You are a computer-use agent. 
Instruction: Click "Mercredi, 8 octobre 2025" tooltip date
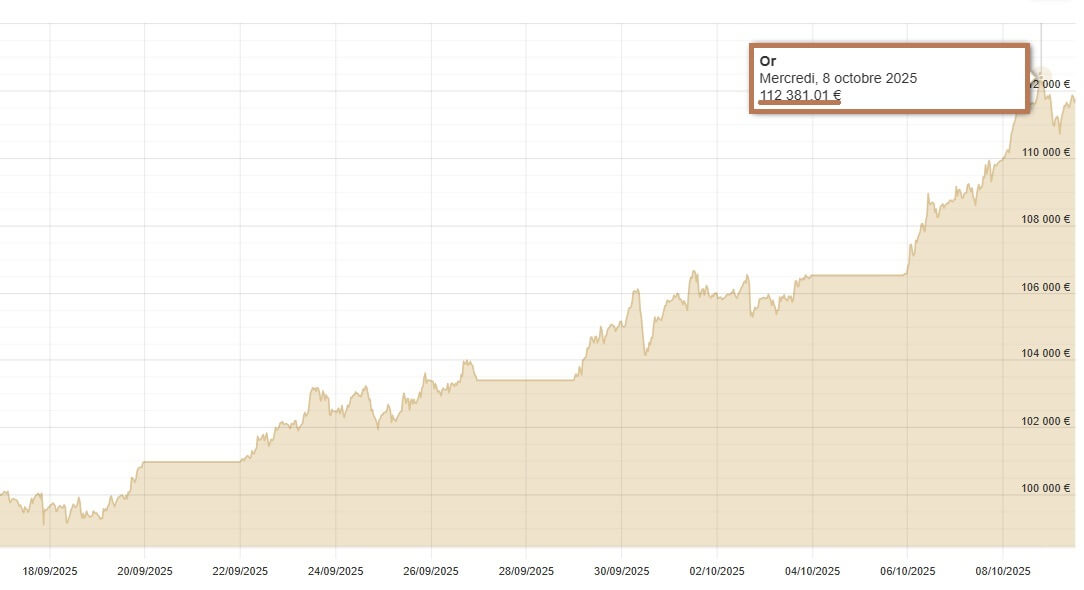[x=838, y=78]
